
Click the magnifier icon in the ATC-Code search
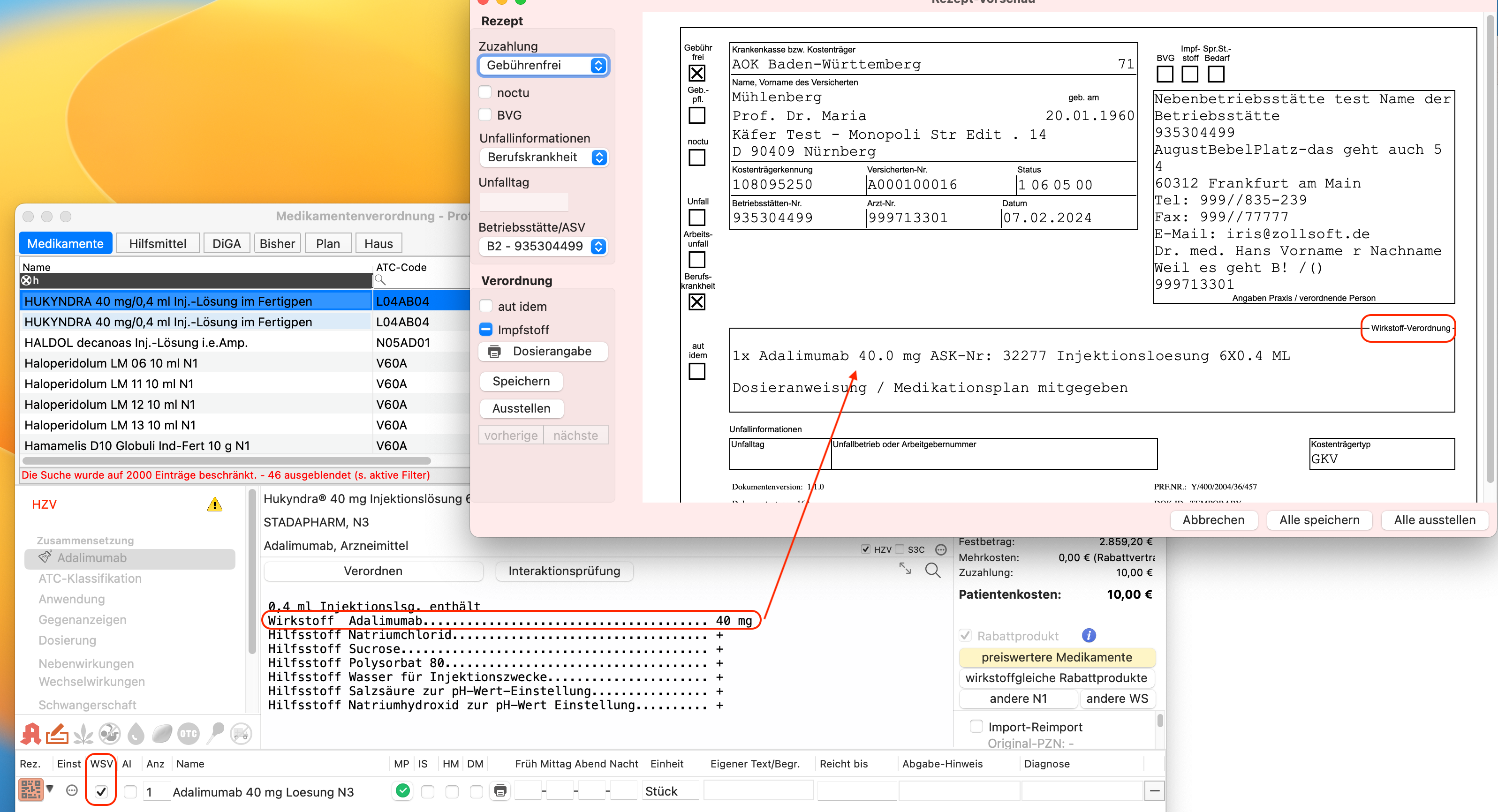pyautogui.click(x=380, y=280)
